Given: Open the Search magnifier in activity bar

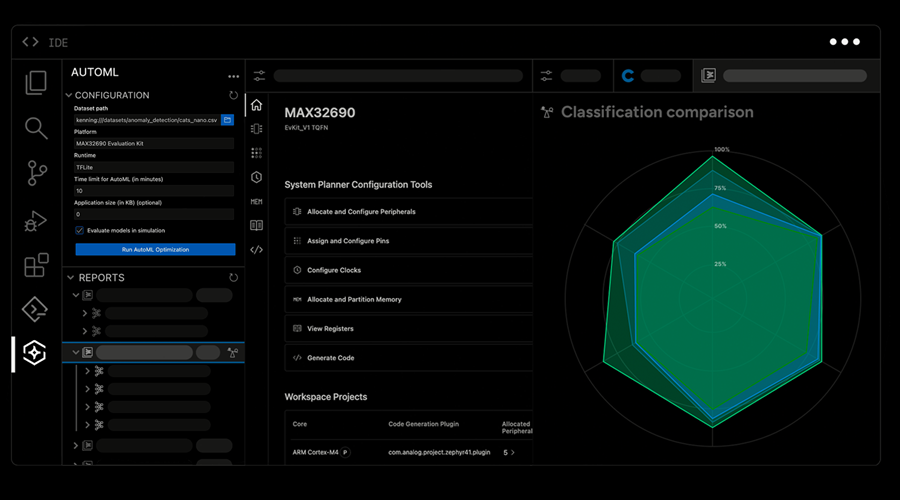Looking at the screenshot, I should pyautogui.click(x=36, y=128).
